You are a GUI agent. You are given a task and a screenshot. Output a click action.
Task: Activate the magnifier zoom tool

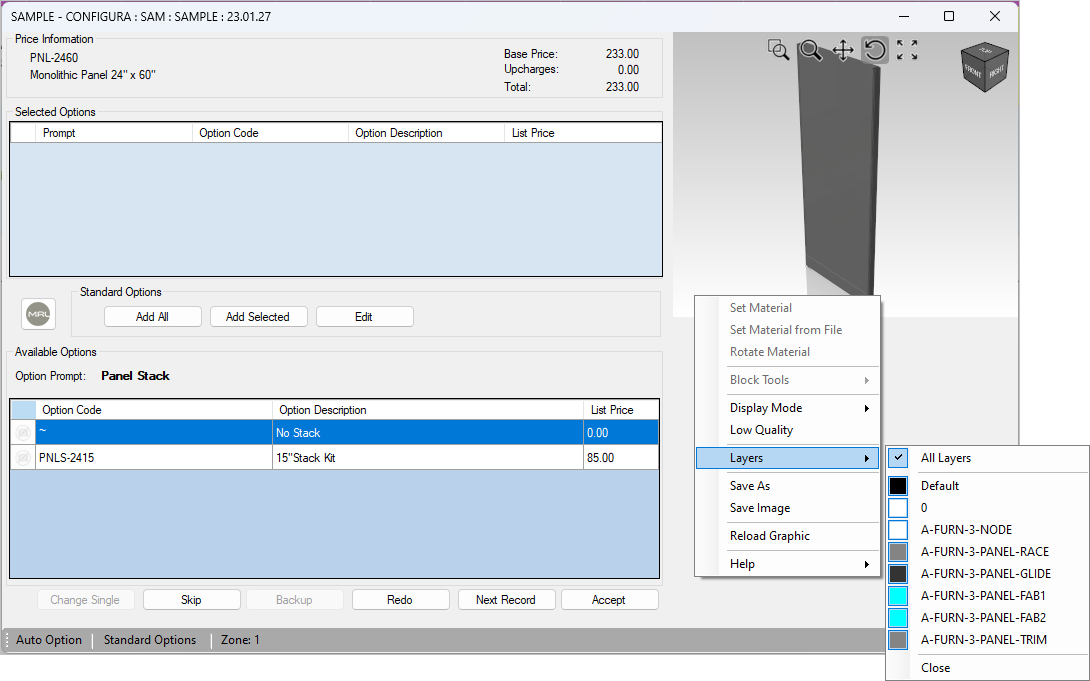point(810,50)
